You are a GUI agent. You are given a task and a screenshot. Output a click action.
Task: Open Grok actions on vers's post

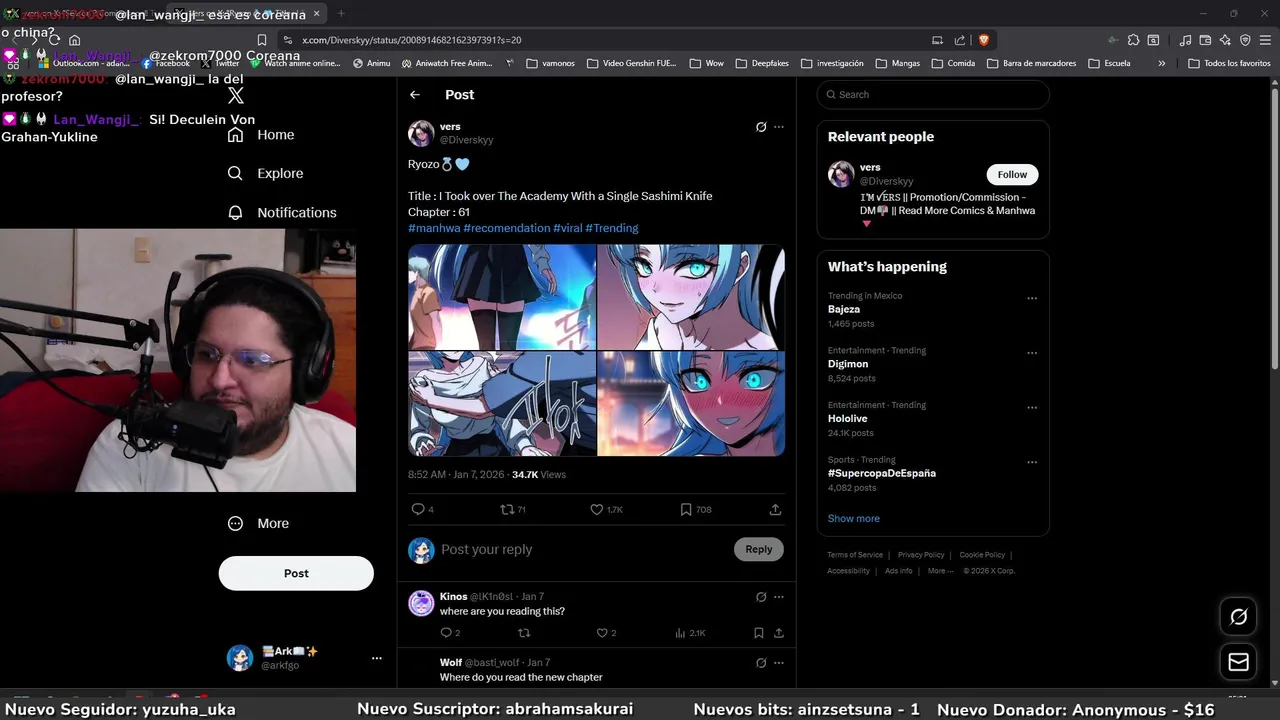point(761,127)
